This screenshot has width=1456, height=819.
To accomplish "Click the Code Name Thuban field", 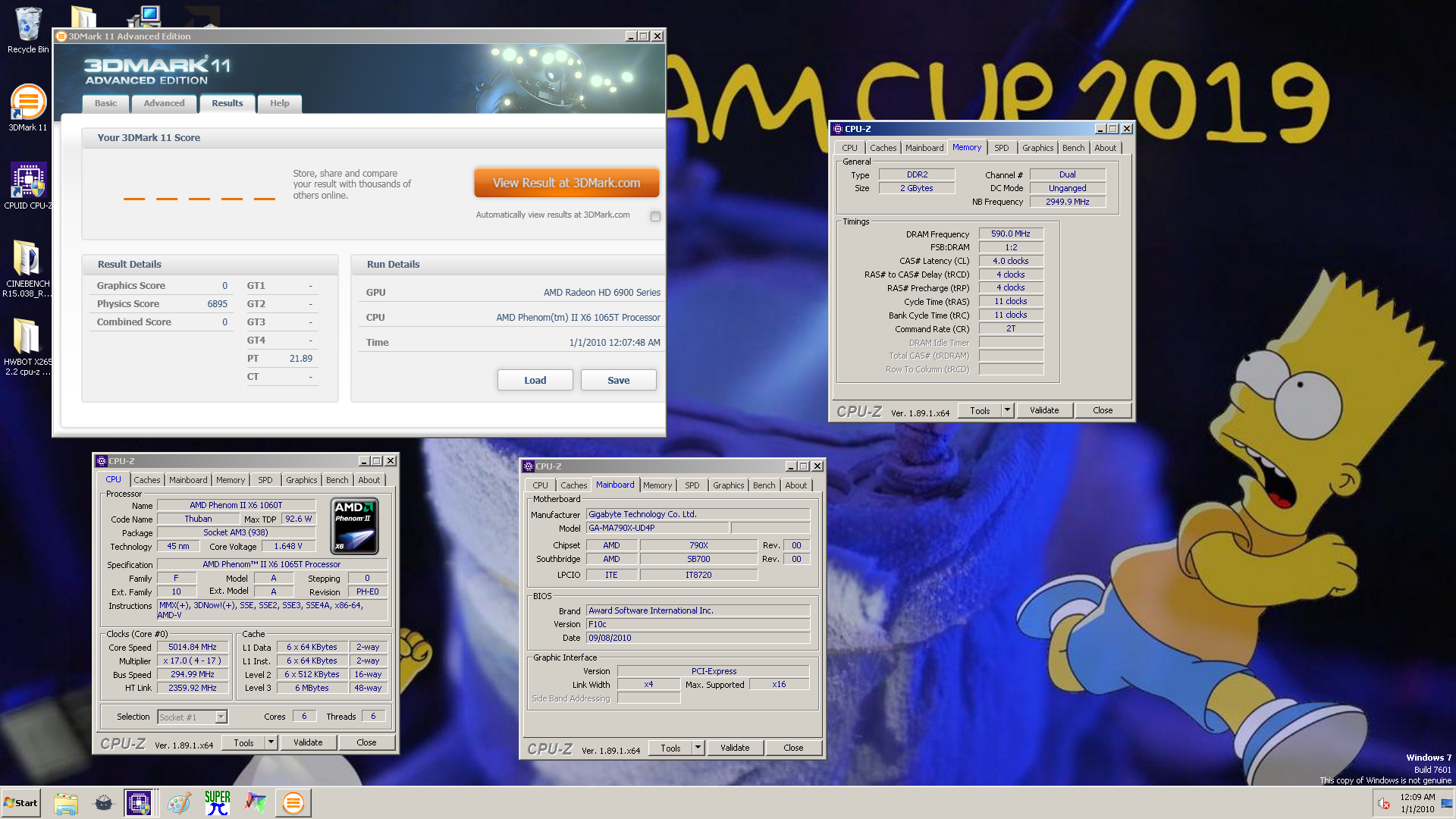I will [x=198, y=519].
